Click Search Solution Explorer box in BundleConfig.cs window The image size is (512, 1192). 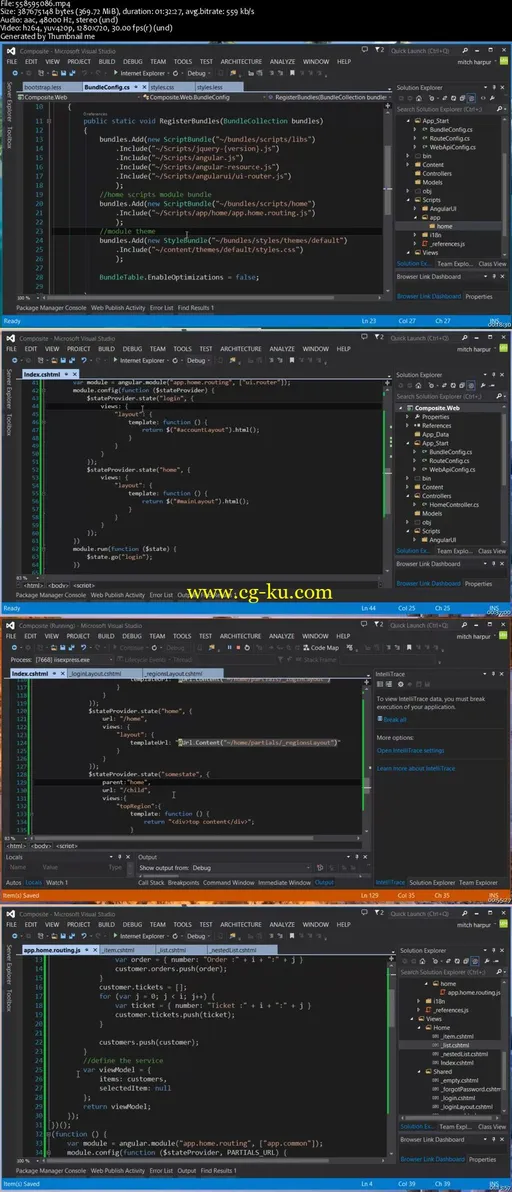click(451, 109)
